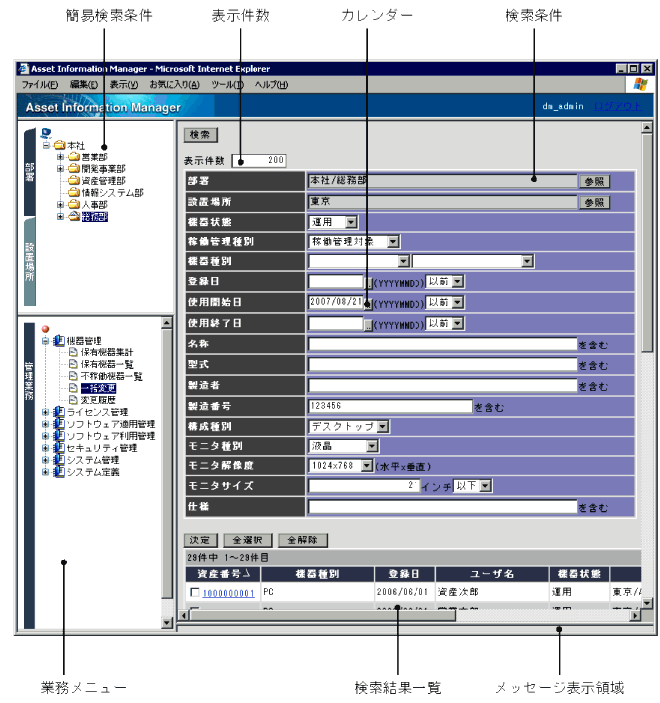Click the 機器管理 book icon

click(59, 341)
